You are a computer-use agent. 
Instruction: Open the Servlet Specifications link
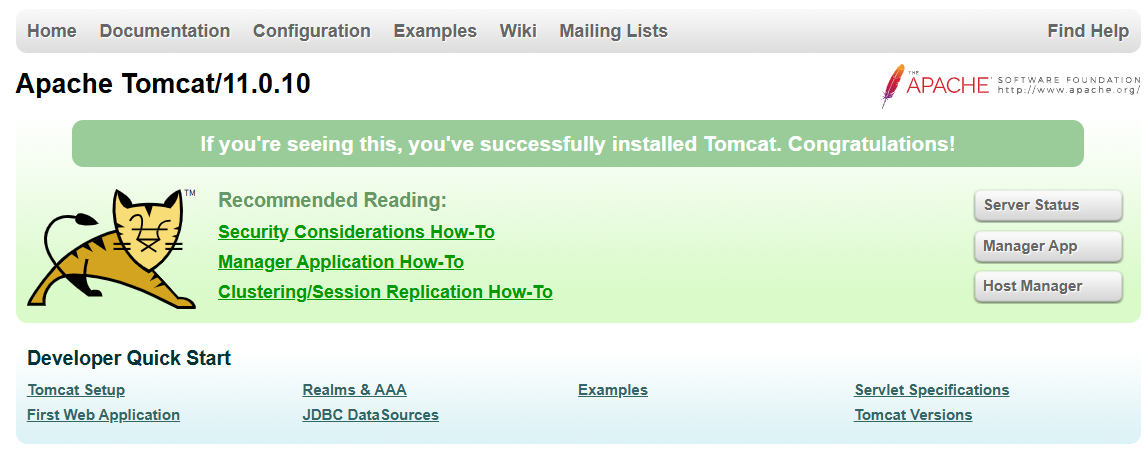point(932,390)
